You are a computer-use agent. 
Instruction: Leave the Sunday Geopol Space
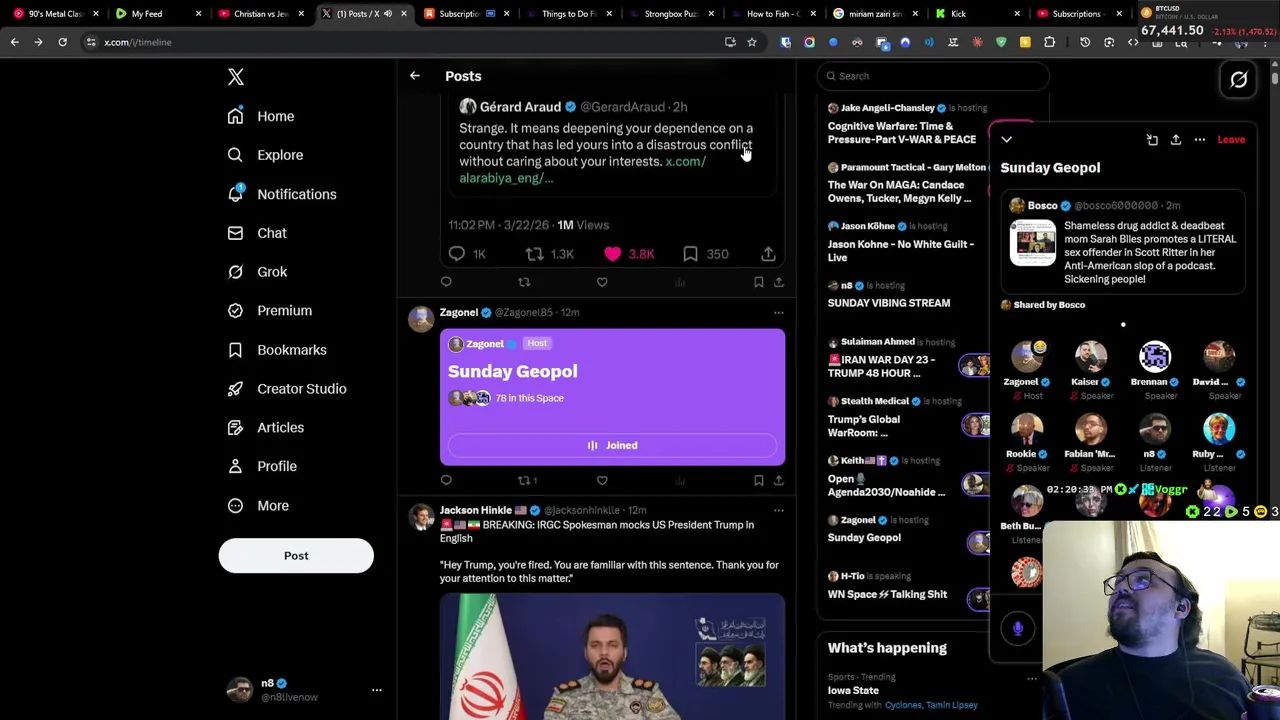pos(1231,140)
